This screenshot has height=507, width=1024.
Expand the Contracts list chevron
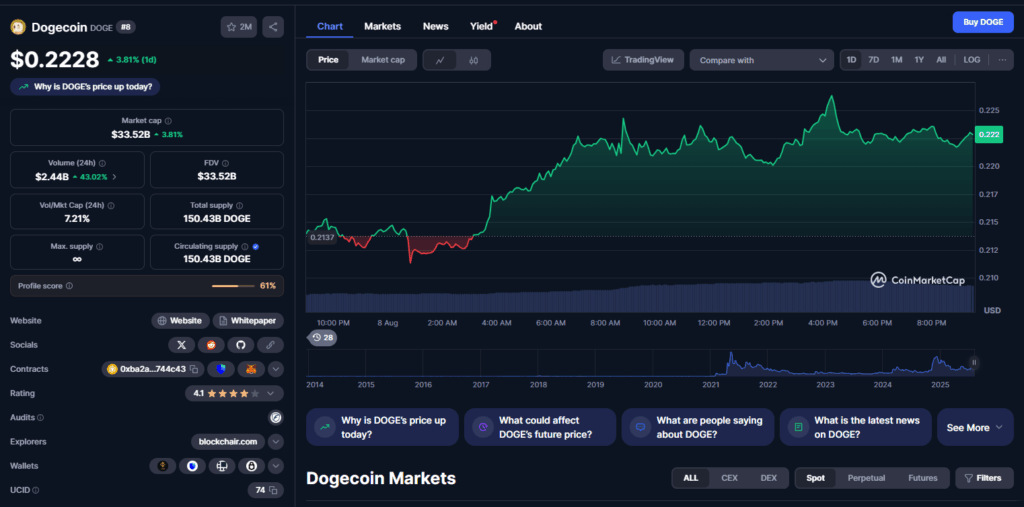[276, 369]
